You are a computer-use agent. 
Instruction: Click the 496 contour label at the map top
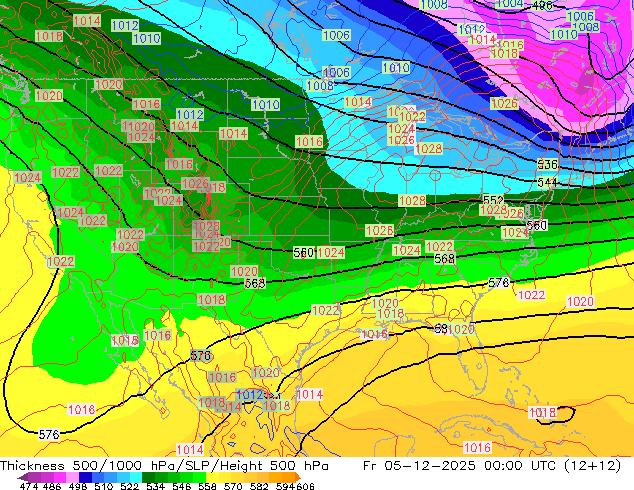click(542, 5)
